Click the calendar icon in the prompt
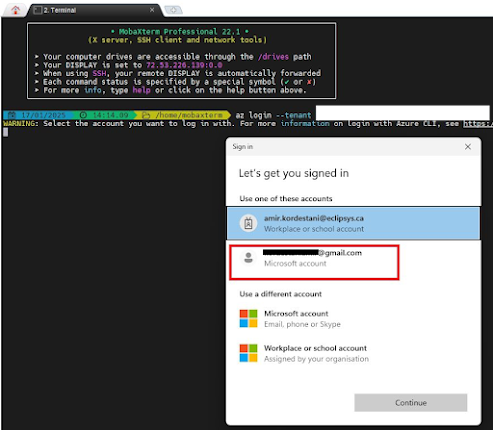Image resolution: width=493 pixels, height=430 pixels. (x=12, y=115)
